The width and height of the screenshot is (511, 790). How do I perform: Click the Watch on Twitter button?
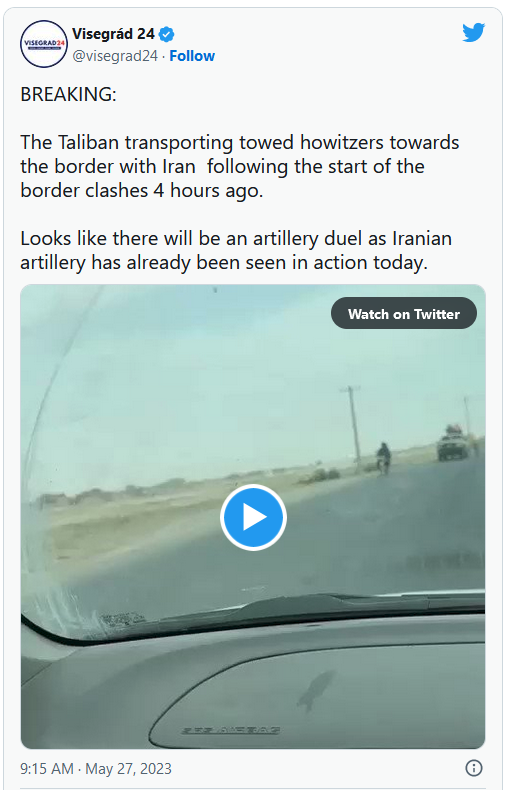[x=404, y=313]
